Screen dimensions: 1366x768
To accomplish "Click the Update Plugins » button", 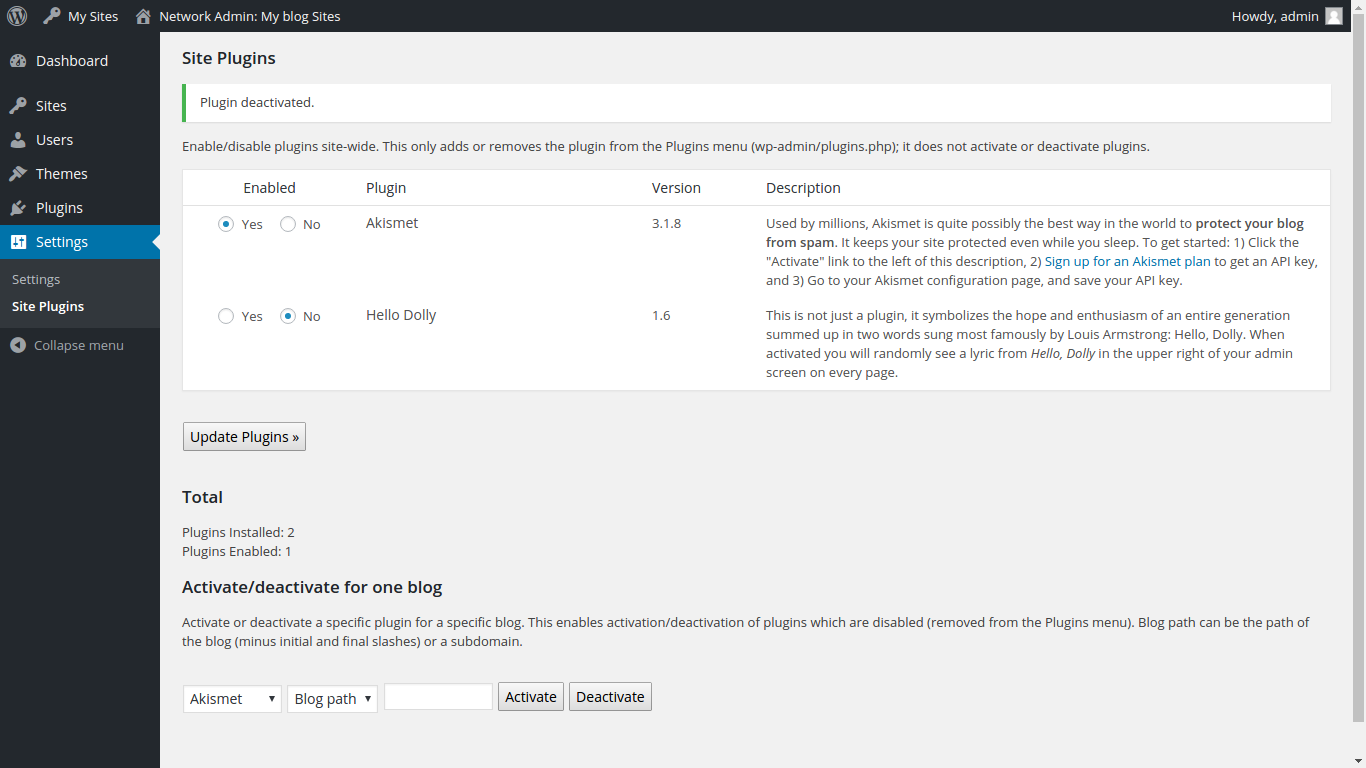I will pos(244,437).
